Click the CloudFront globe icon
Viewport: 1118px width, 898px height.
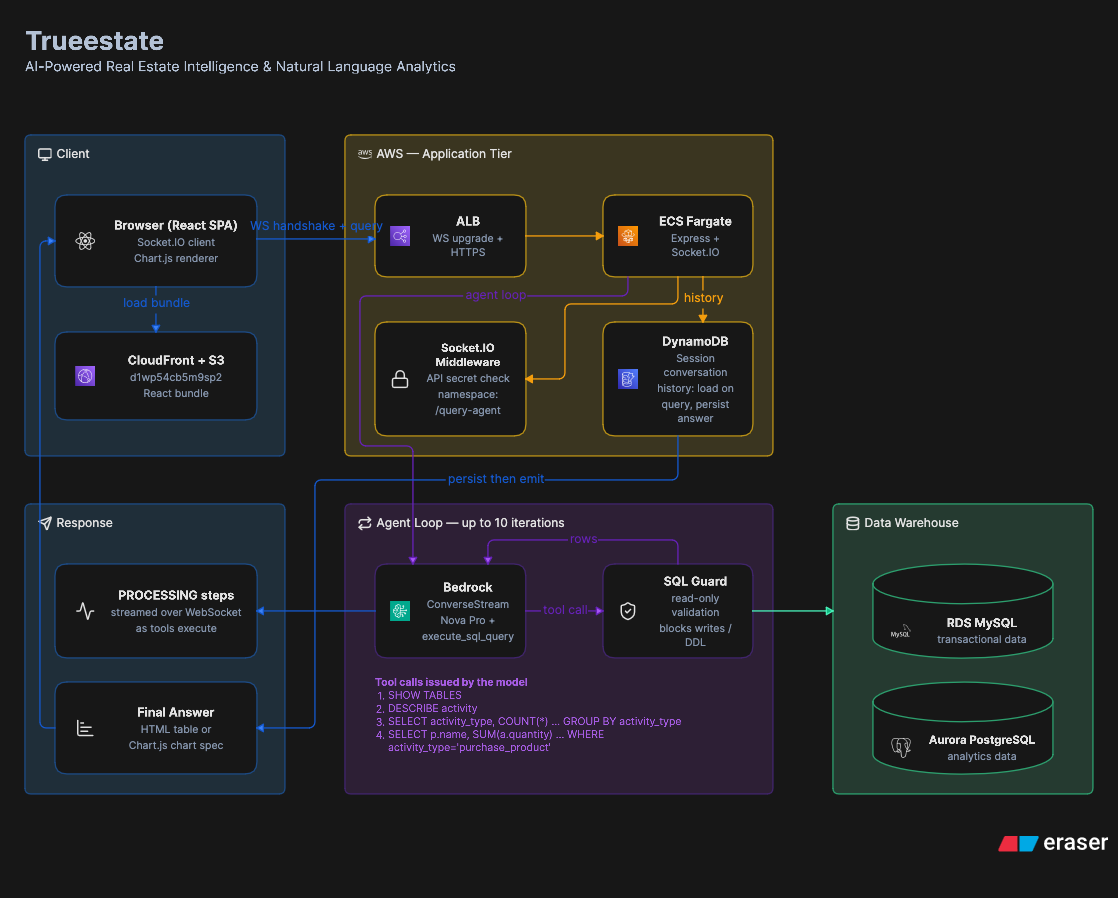(85, 376)
